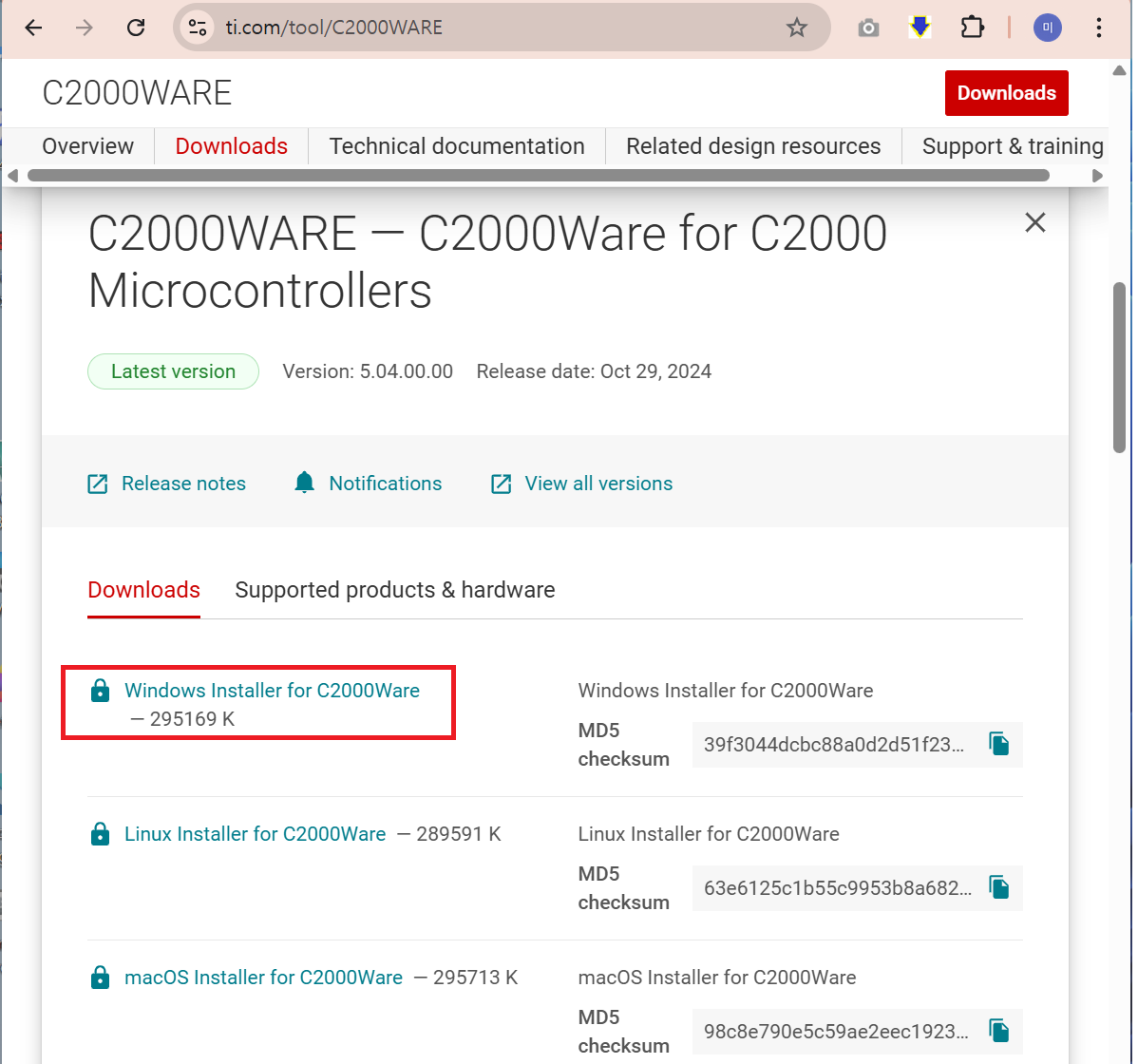The width and height of the screenshot is (1138, 1064).
Task: Click the address bar URL field
Action: pos(501,28)
